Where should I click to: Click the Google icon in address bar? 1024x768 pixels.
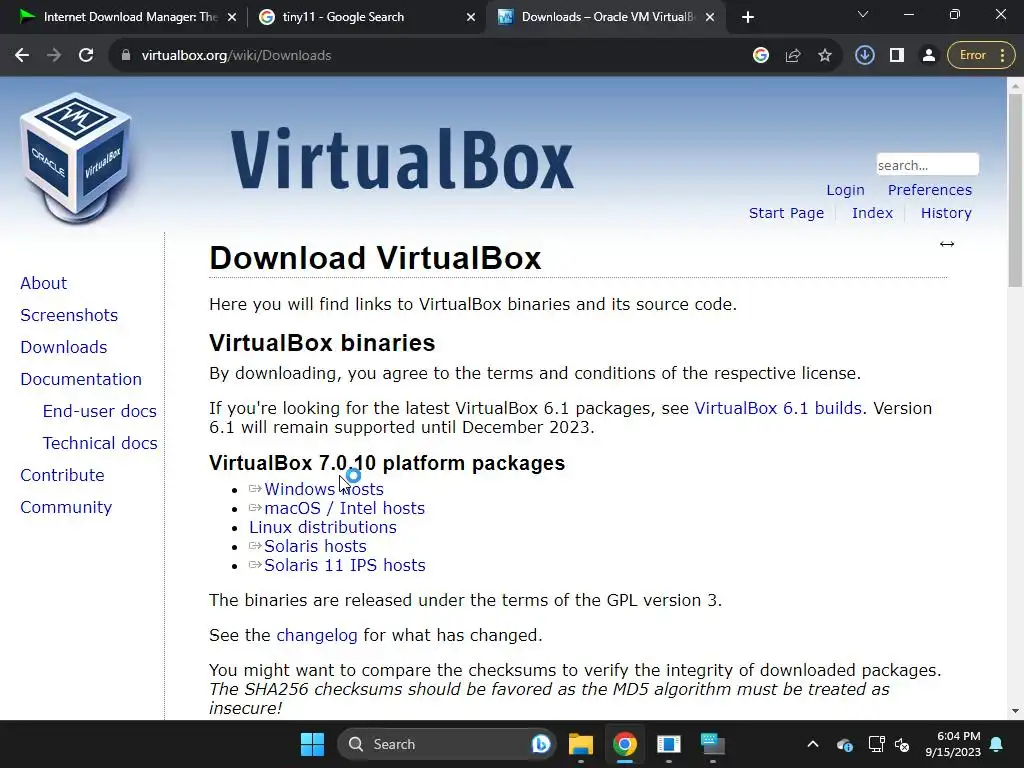pyautogui.click(x=761, y=56)
